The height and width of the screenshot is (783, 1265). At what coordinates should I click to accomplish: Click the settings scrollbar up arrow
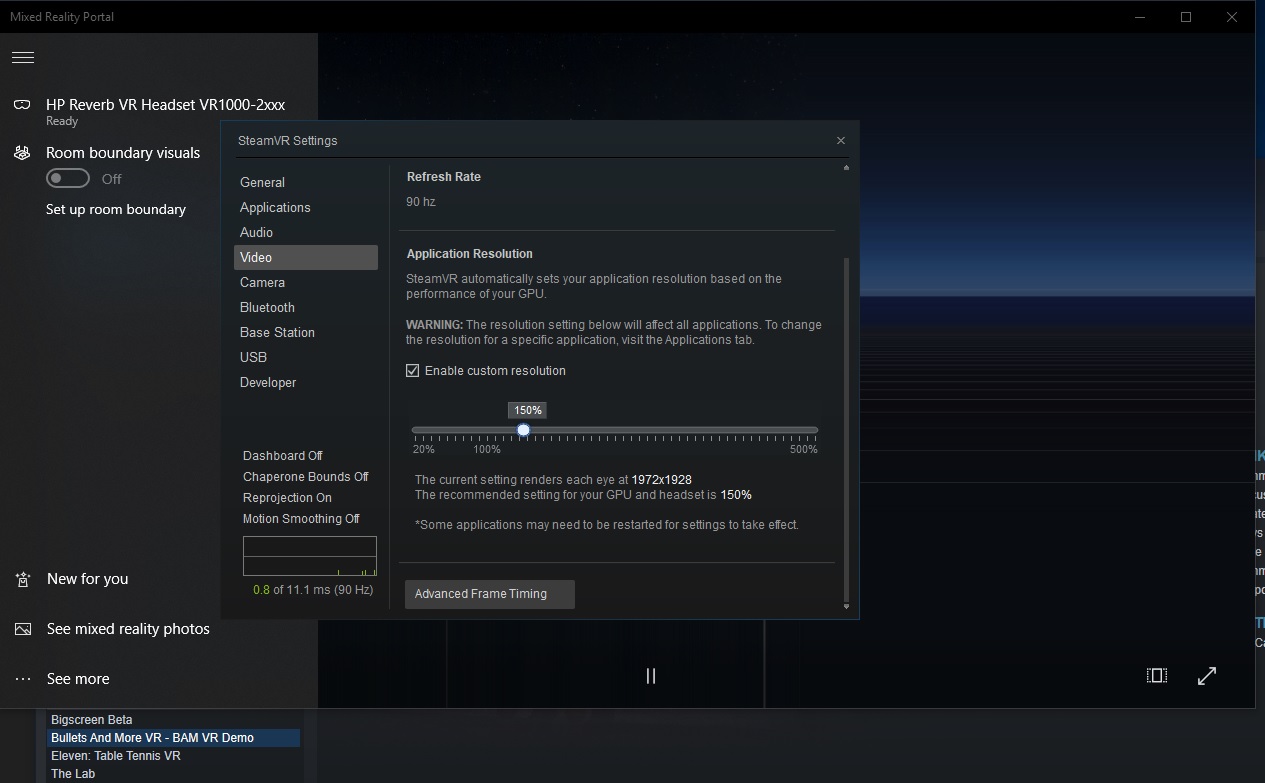tap(846, 168)
